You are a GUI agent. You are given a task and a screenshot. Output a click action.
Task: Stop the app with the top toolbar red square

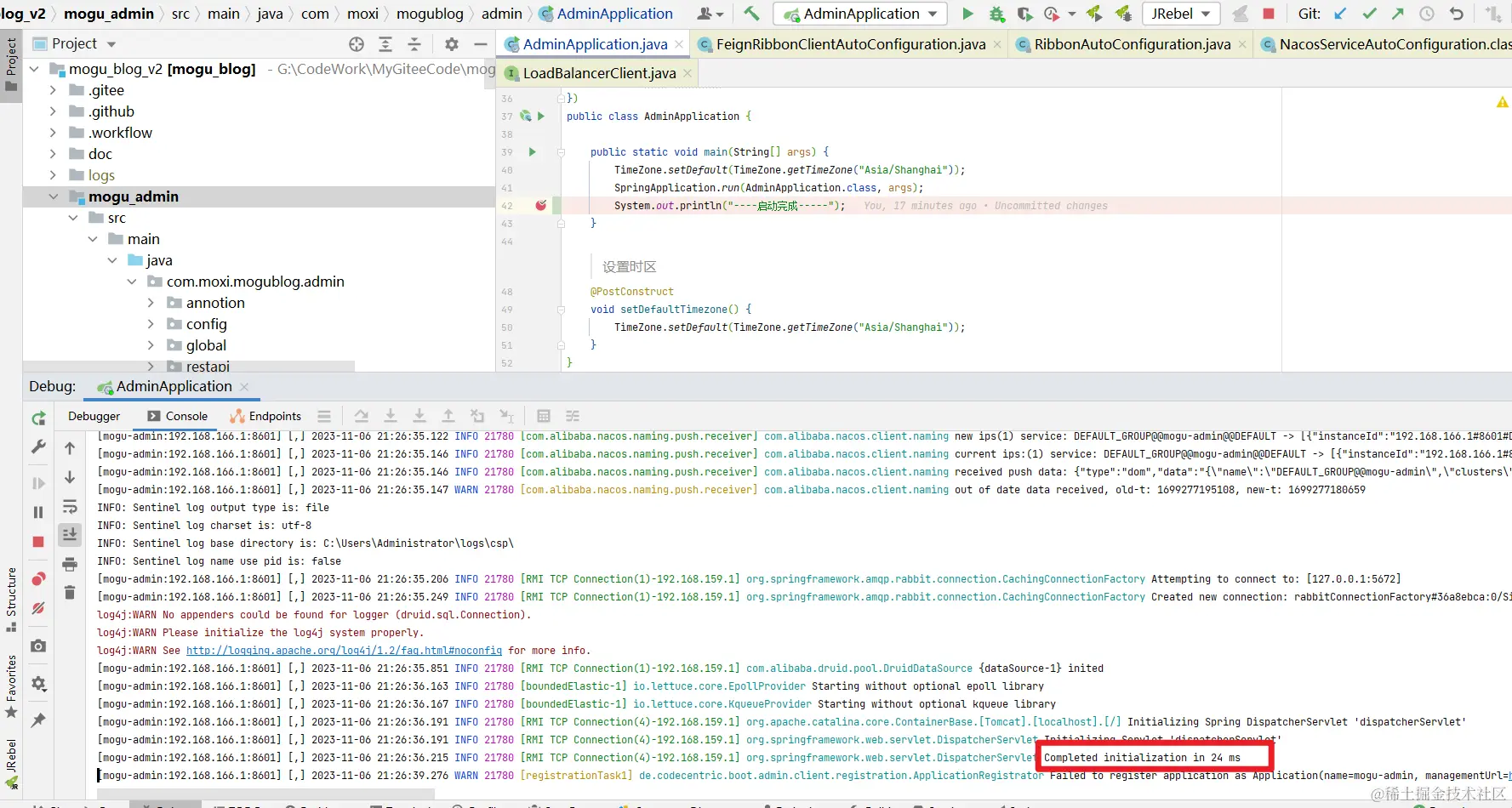[1268, 14]
